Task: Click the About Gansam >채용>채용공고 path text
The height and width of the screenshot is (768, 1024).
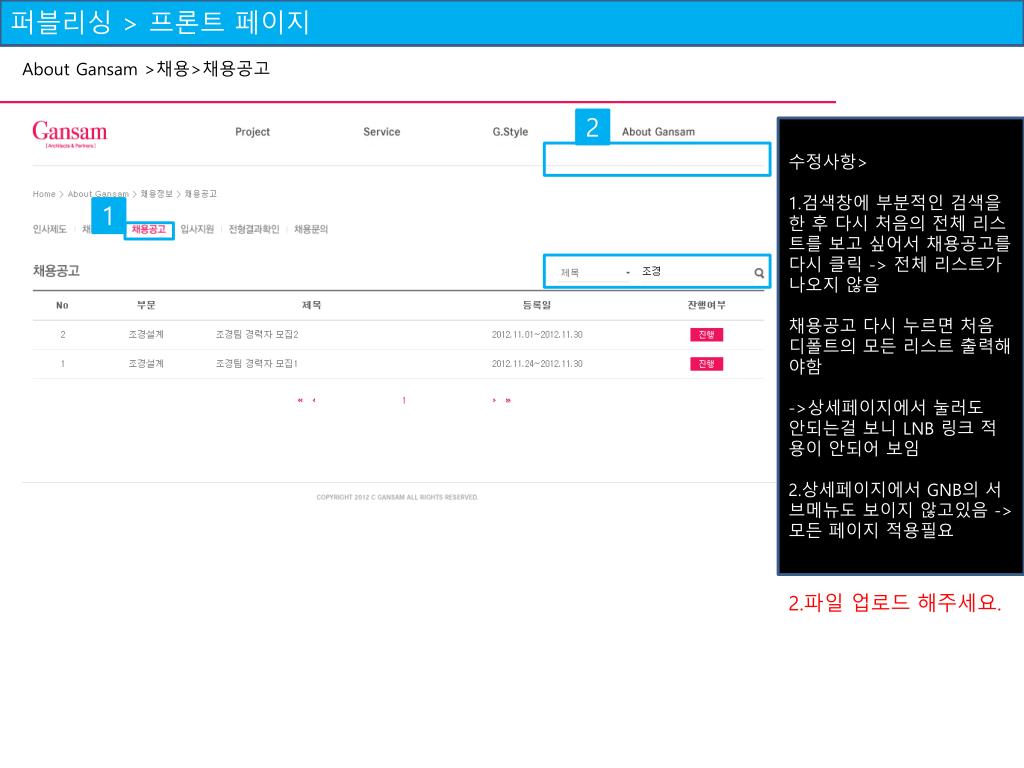Action: [146, 69]
